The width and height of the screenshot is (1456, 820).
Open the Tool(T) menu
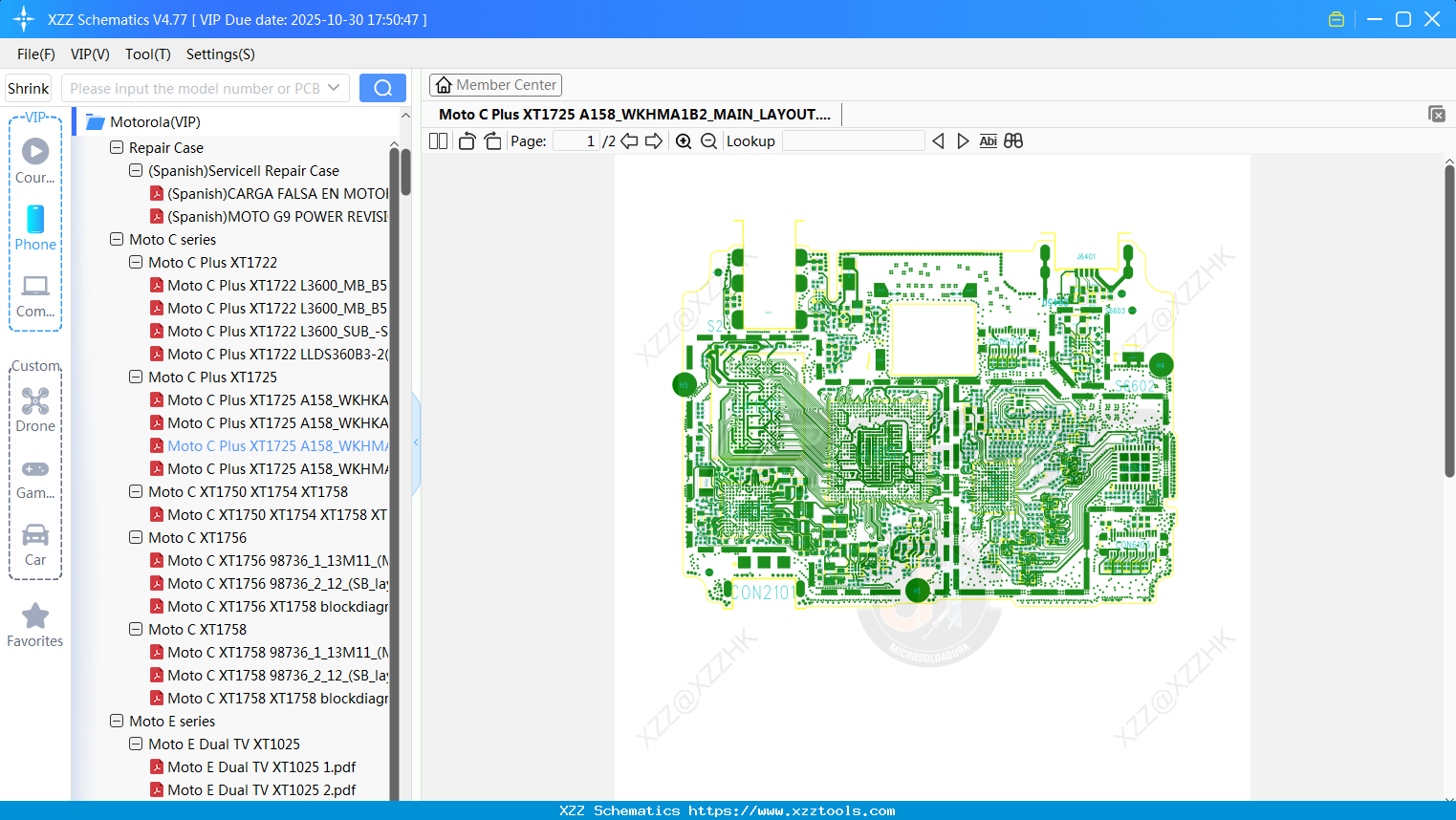148,54
